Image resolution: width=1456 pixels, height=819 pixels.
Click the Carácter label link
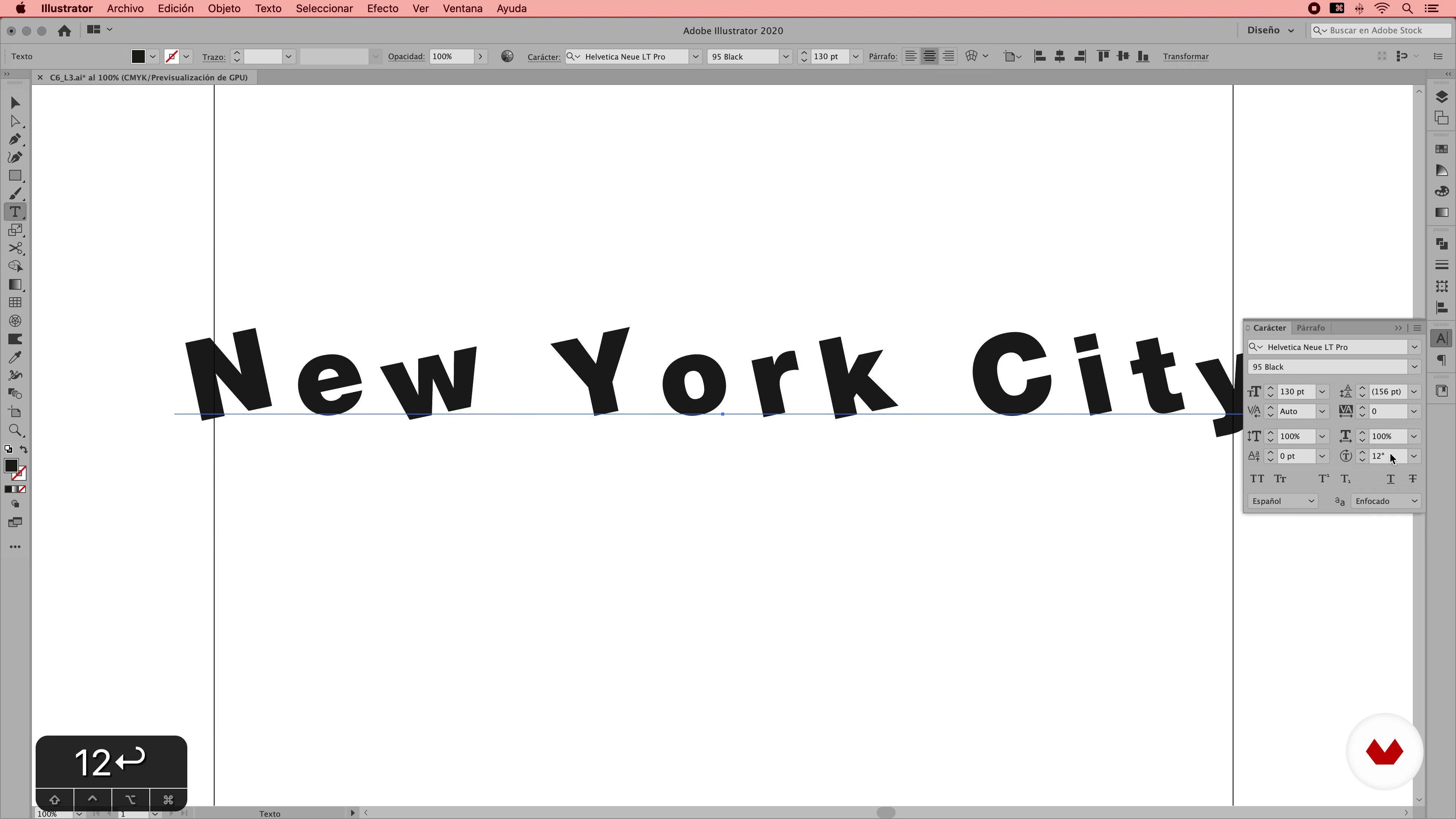coord(543,56)
